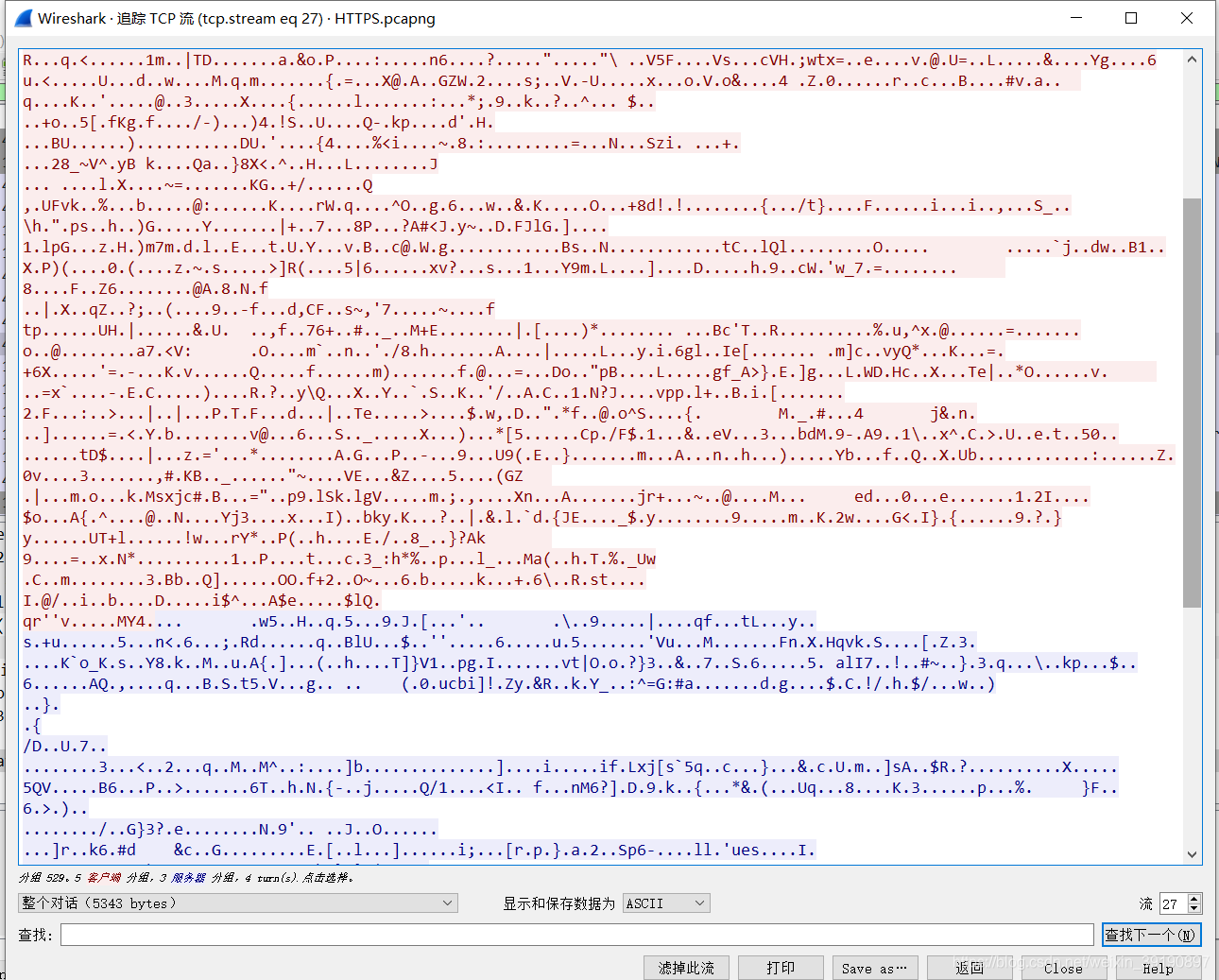Click the Help button
This screenshot has width=1219, height=980.
(1159, 968)
